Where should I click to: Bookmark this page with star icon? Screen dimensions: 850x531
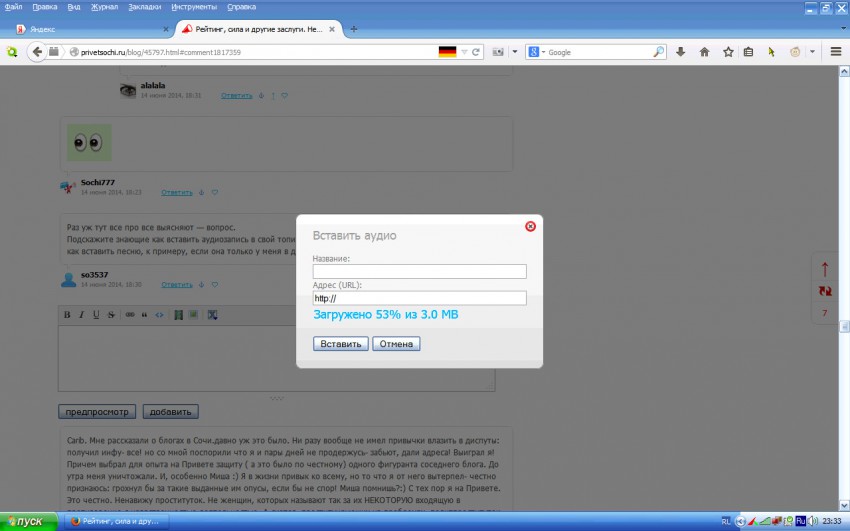pos(727,52)
